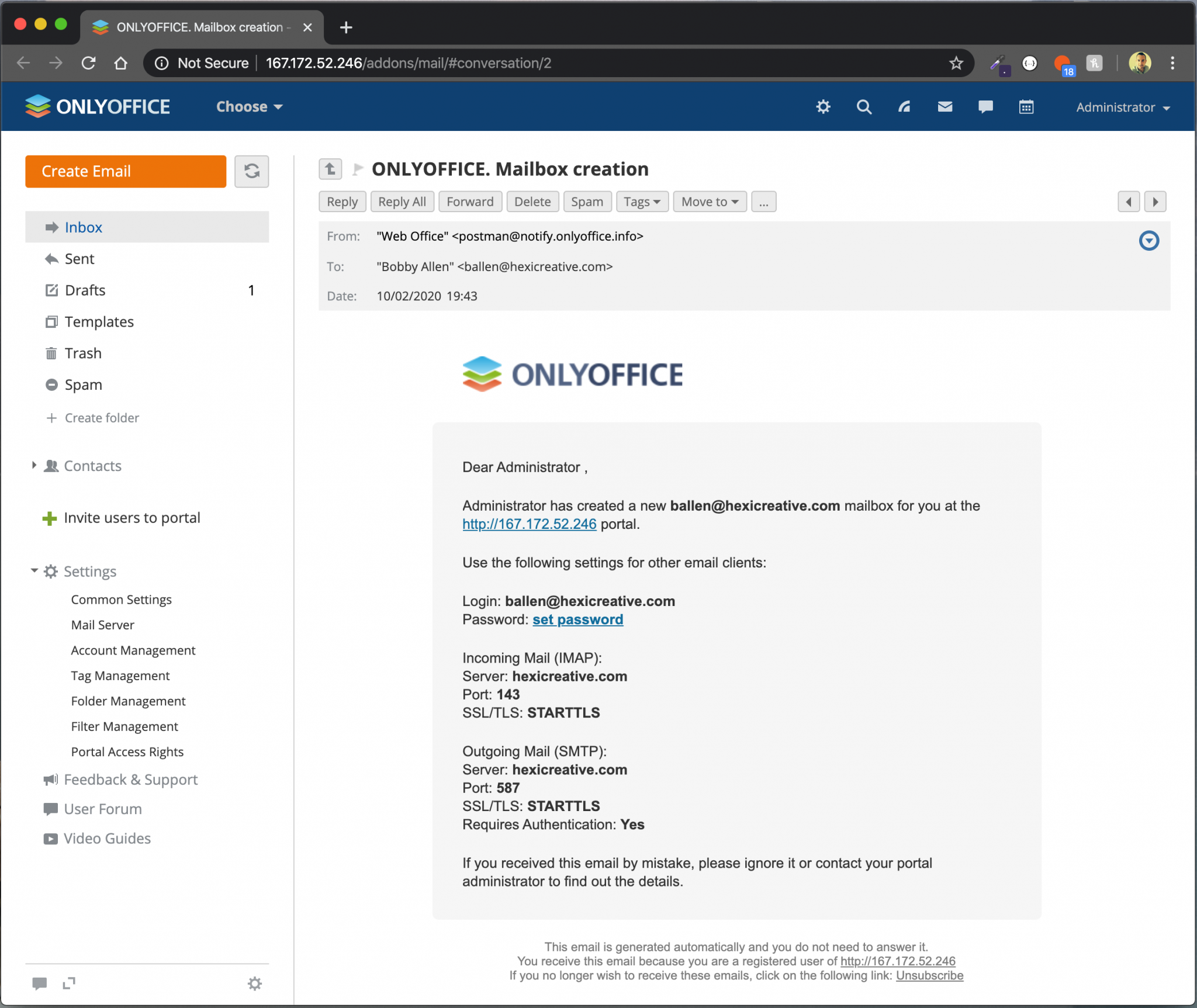Click the back-to-list up arrow icon
The height and width of the screenshot is (1008, 1197).
[x=330, y=169]
